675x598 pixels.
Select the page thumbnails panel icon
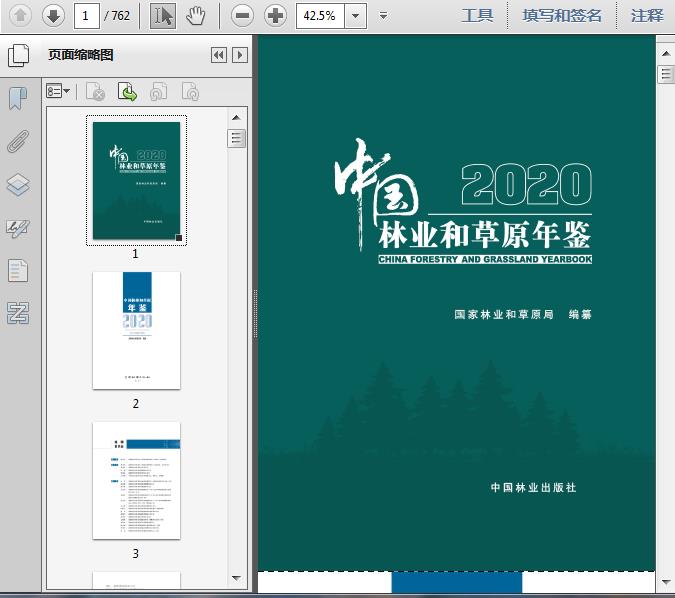19,56
